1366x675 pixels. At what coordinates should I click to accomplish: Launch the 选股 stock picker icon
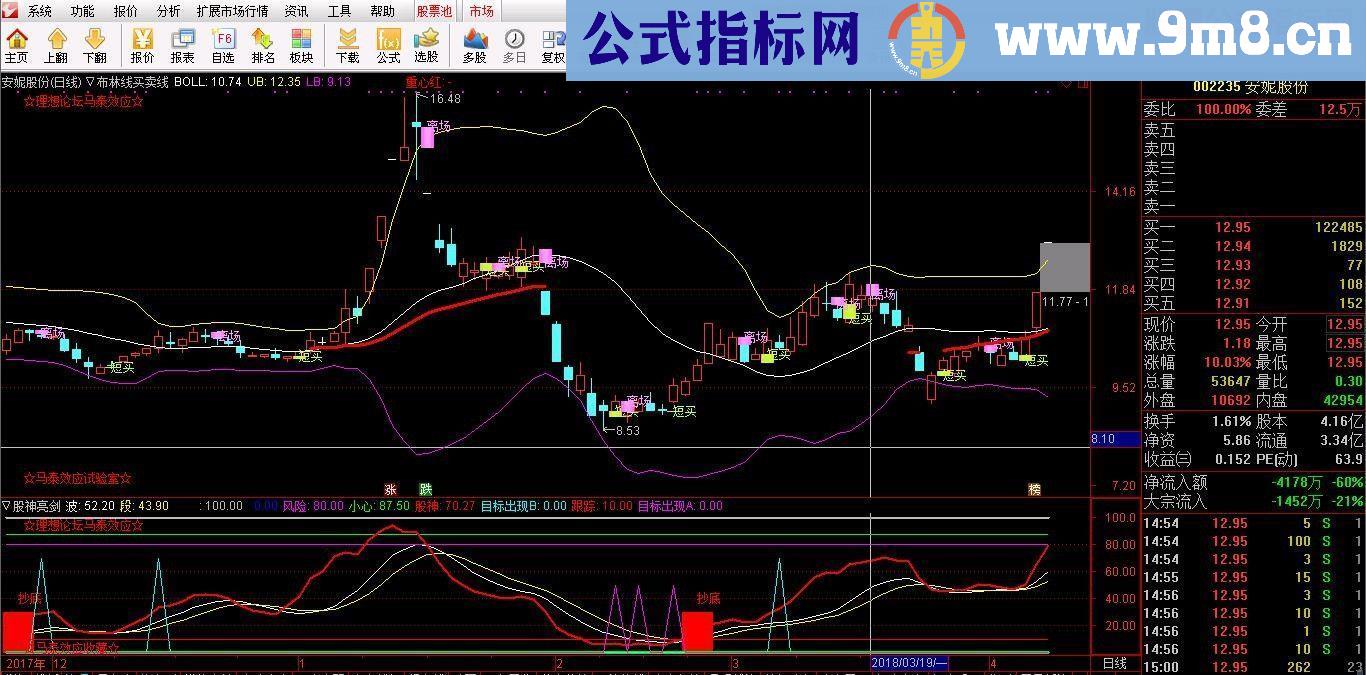tap(428, 45)
